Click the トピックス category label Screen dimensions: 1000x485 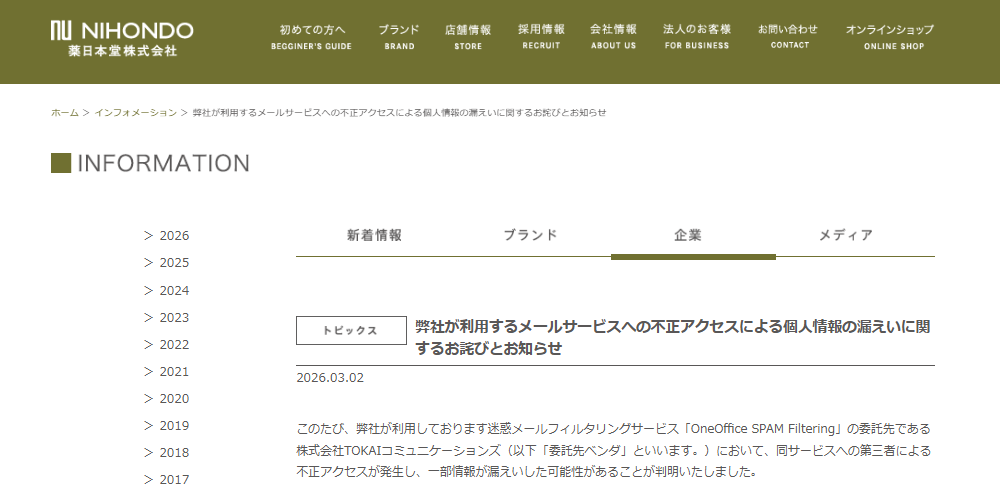pyautogui.click(x=350, y=330)
